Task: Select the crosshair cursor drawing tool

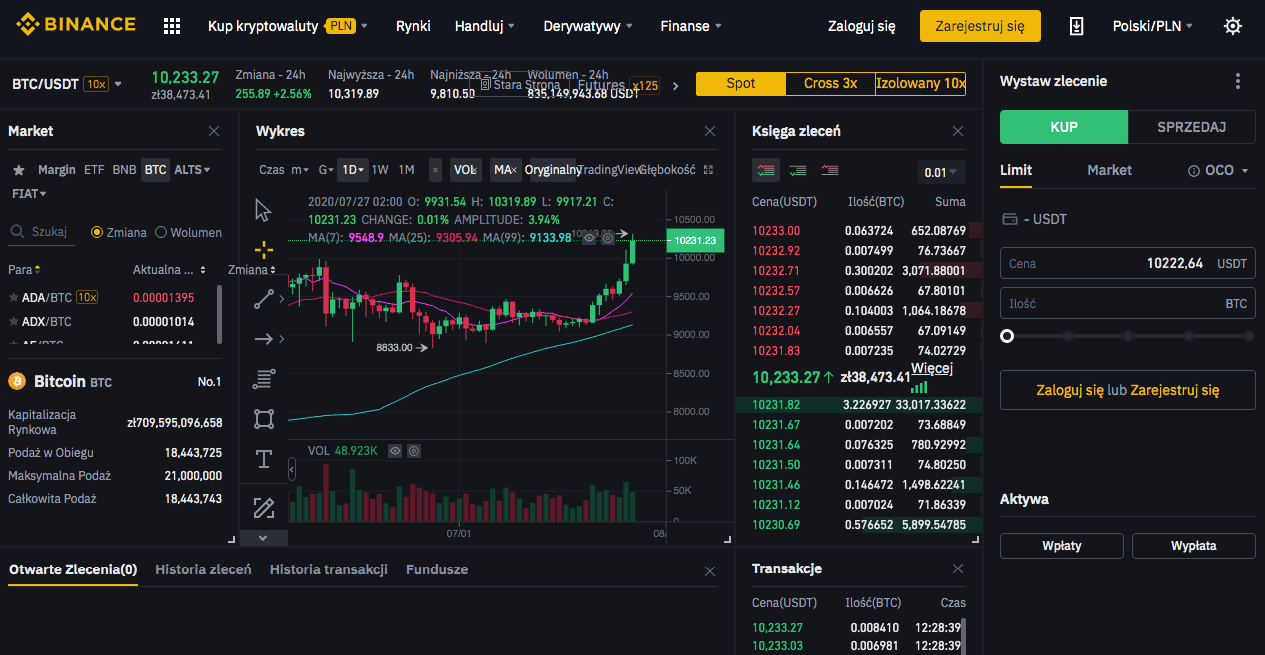Action: [263, 249]
